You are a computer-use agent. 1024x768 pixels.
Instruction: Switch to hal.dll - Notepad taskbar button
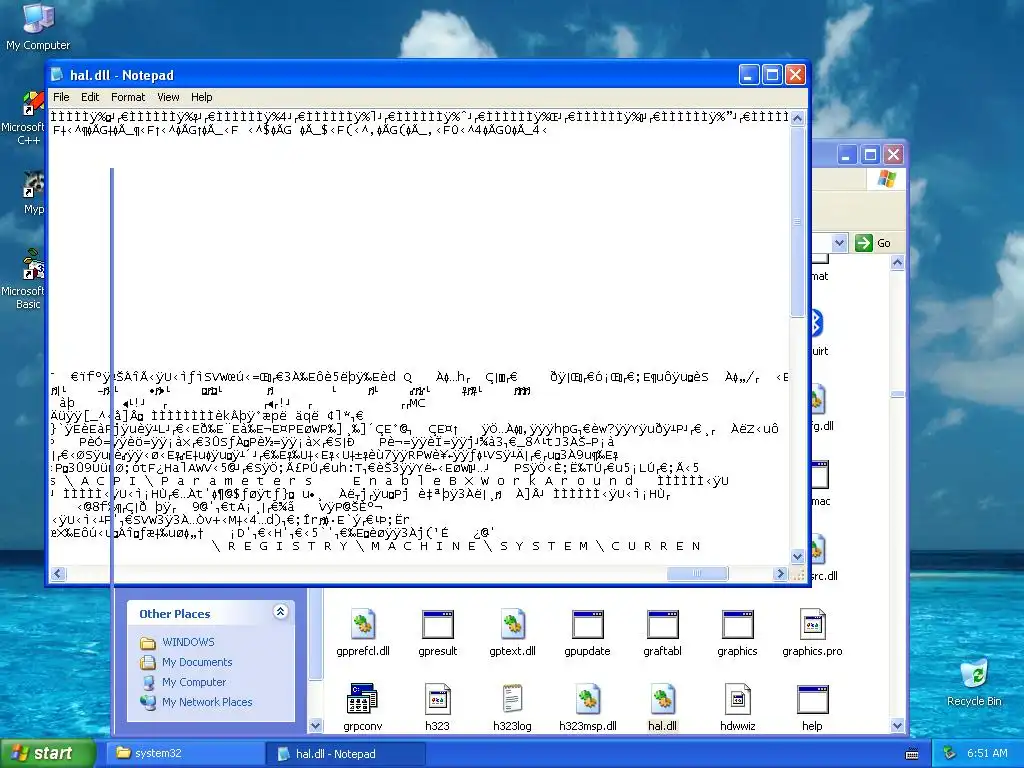pyautogui.click(x=345, y=754)
